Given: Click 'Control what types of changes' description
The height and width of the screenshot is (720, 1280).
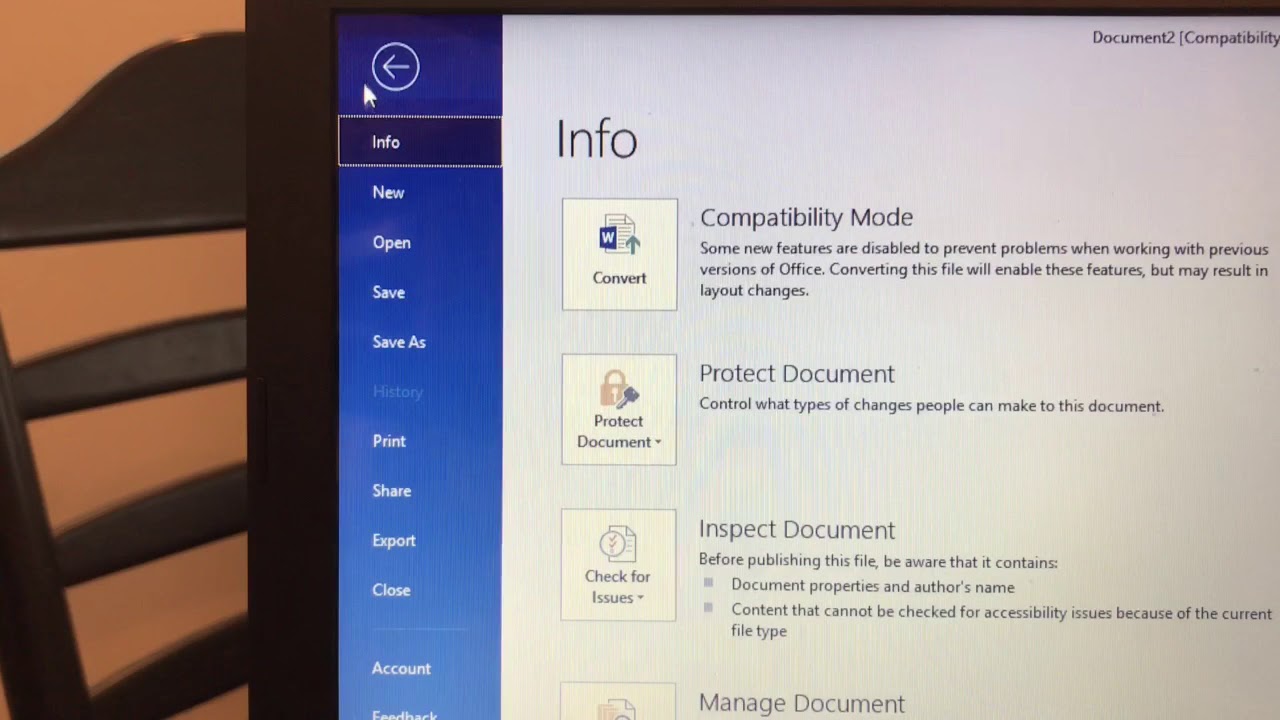Looking at the screenshot, I should [931, 406].
